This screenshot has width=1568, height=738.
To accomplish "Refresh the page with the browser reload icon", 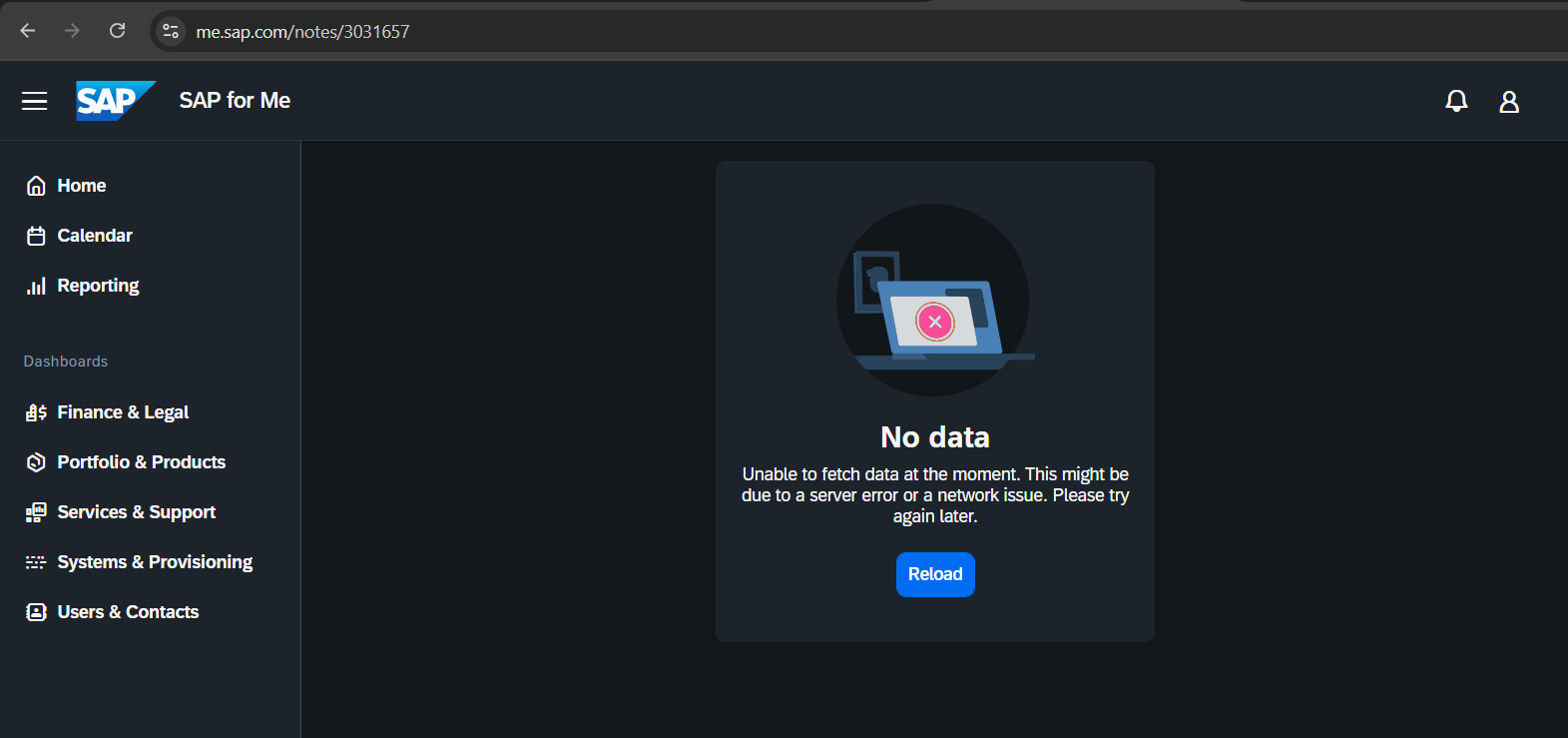I will pos(117,31).
